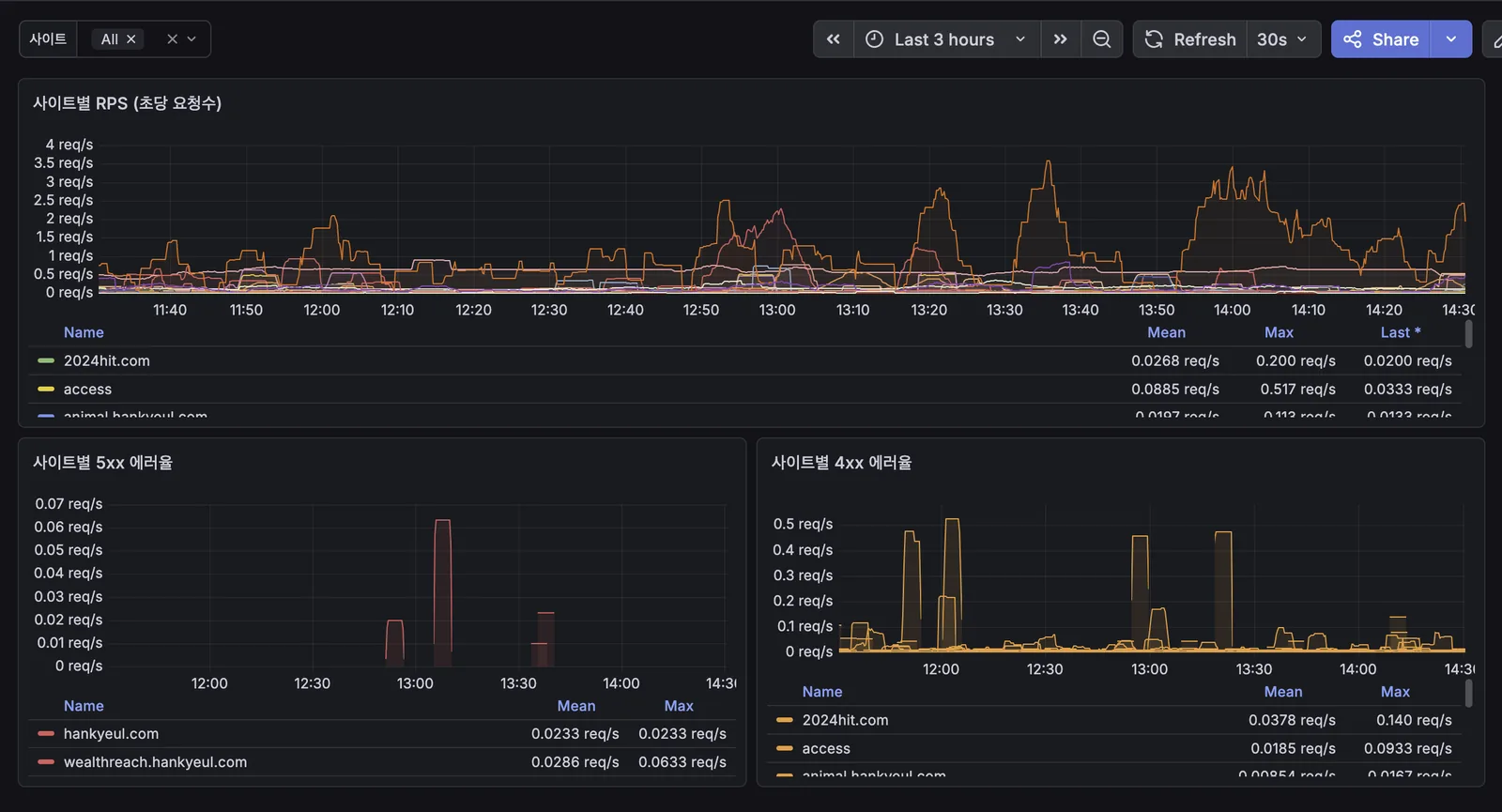Select access series in 4xx legend
This screenshot has height=812, width=1502.
tap(826, 748)
